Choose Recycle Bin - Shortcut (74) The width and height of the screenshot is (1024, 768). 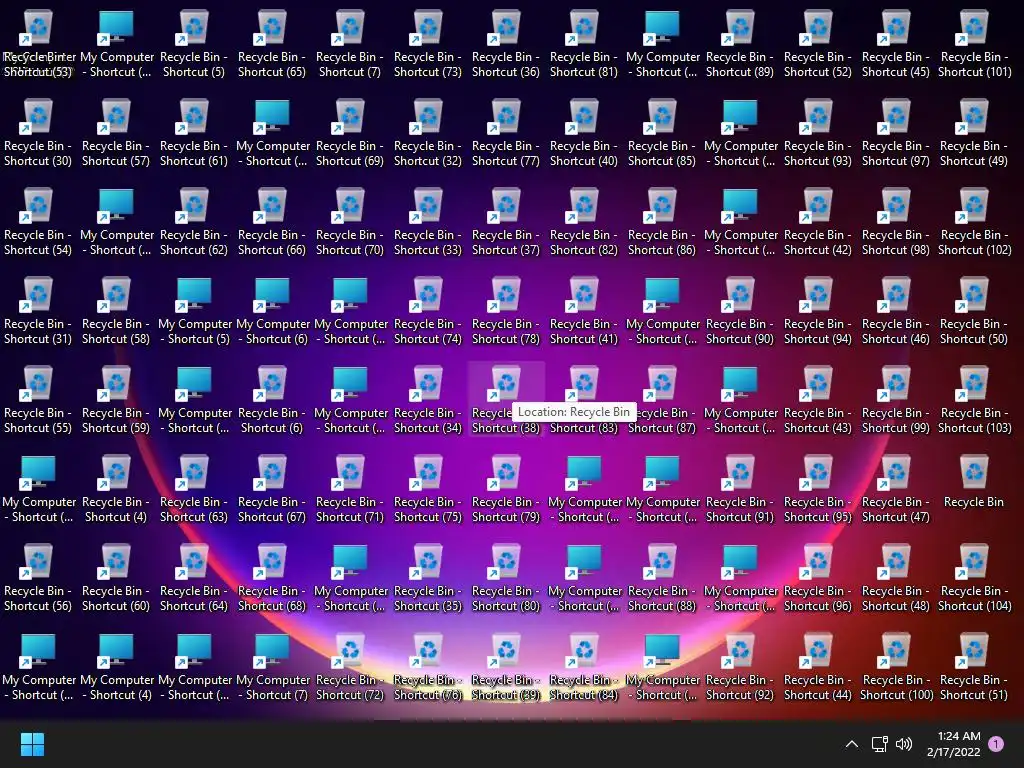428,312
